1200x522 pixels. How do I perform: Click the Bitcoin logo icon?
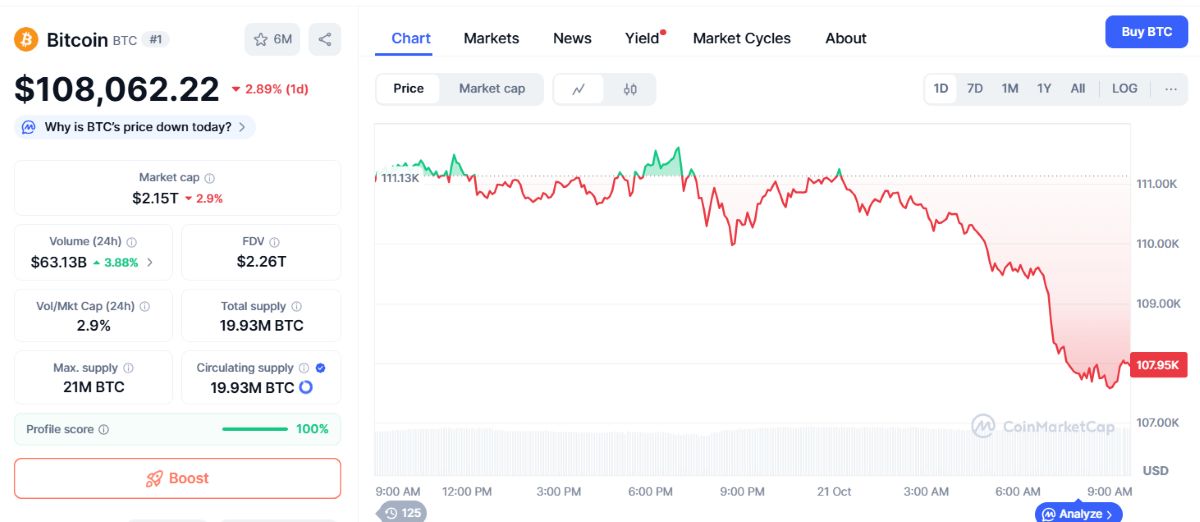coord(26,40)
